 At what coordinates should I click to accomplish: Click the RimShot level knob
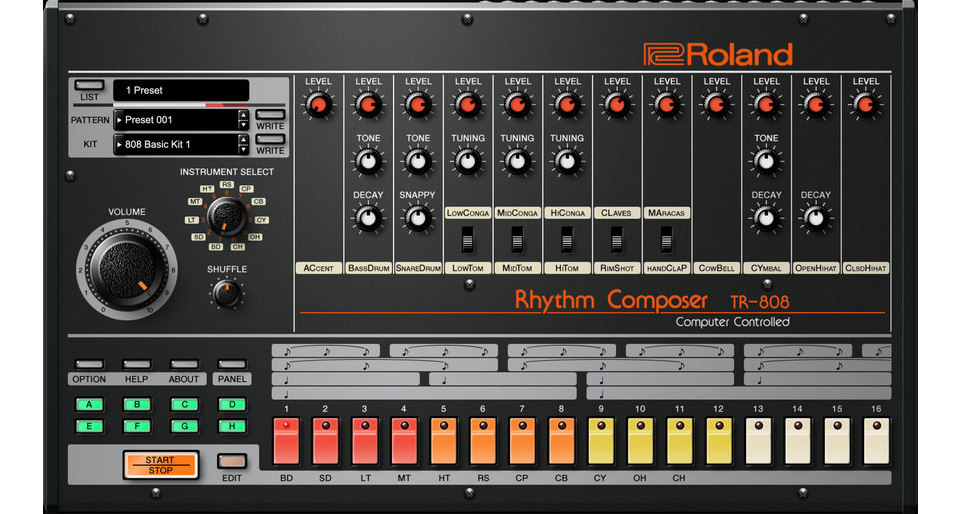point(617,105)
